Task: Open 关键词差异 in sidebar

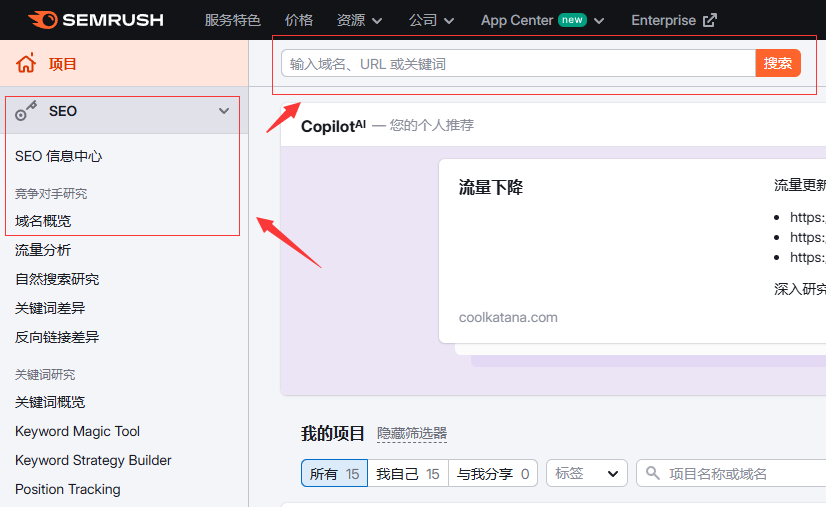Action: point(50,308)
